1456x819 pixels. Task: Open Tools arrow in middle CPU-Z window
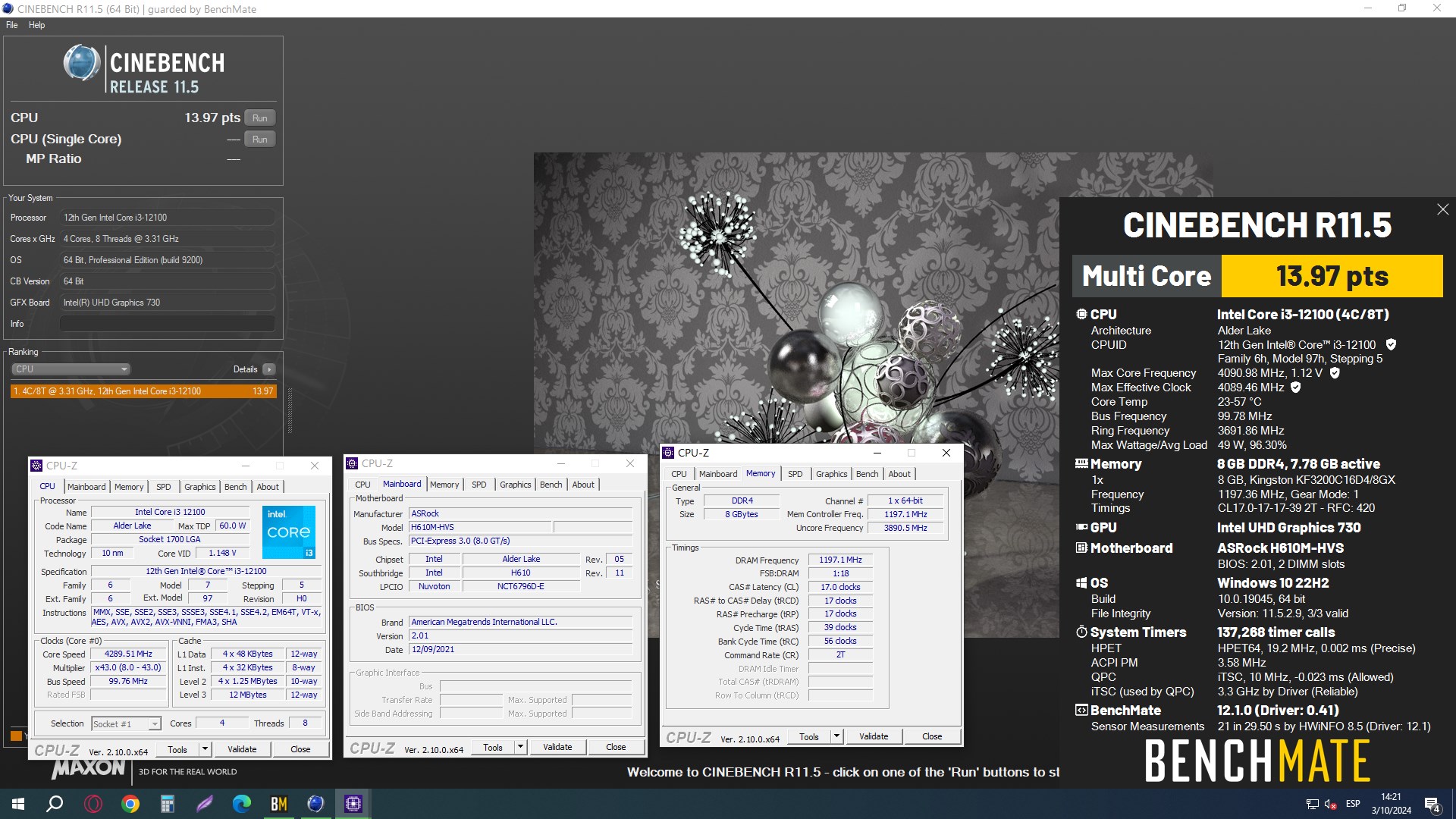(520, 747)
